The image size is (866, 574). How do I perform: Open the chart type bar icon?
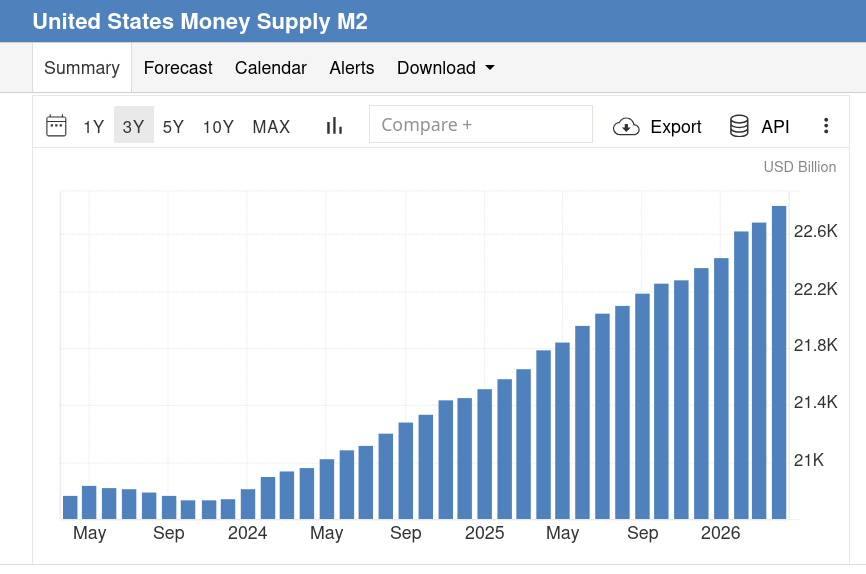[x=334, y=126]
